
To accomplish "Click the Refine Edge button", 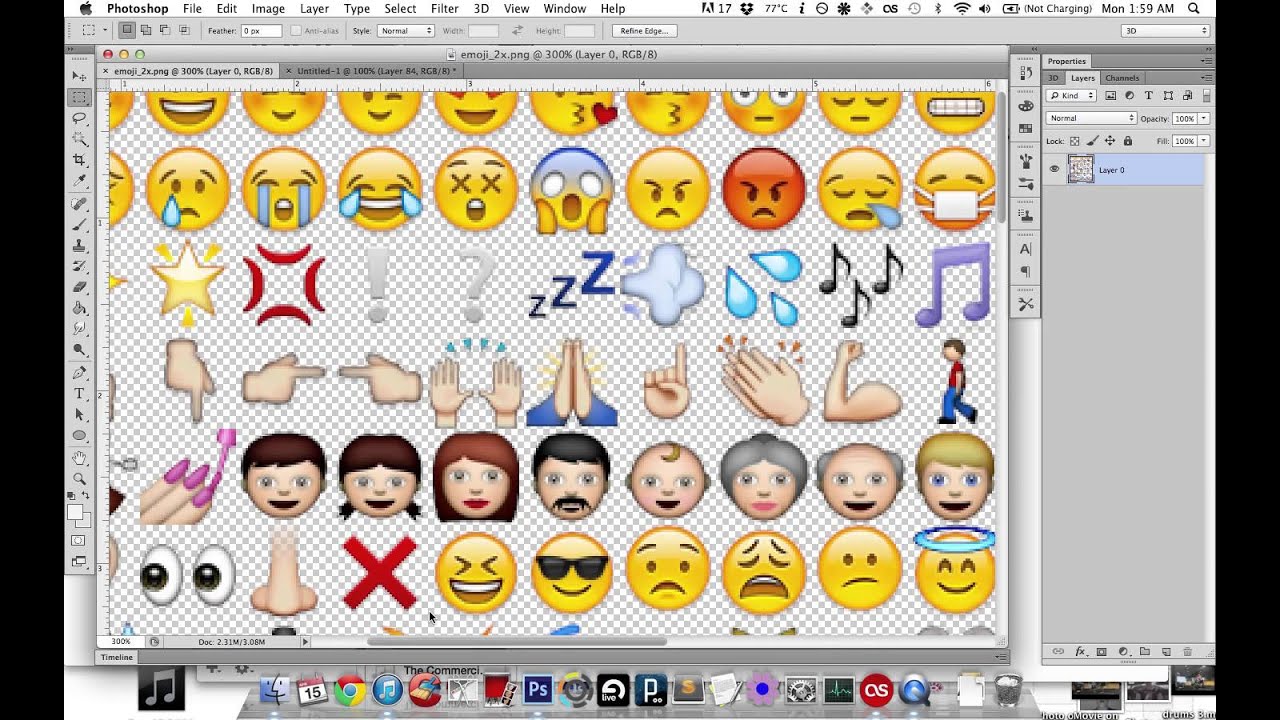I will click(x=645, y=31).
